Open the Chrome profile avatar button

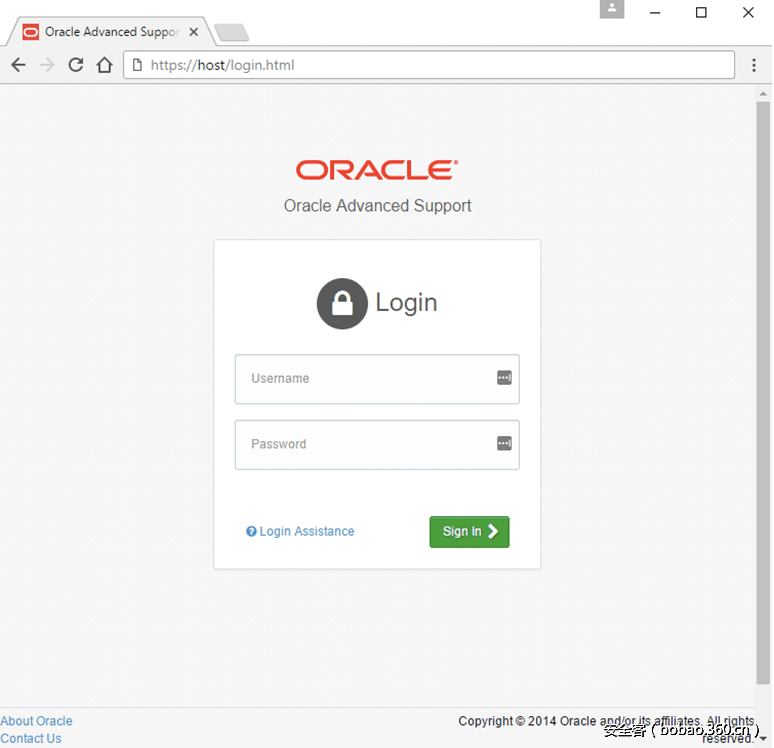[612, 9]
